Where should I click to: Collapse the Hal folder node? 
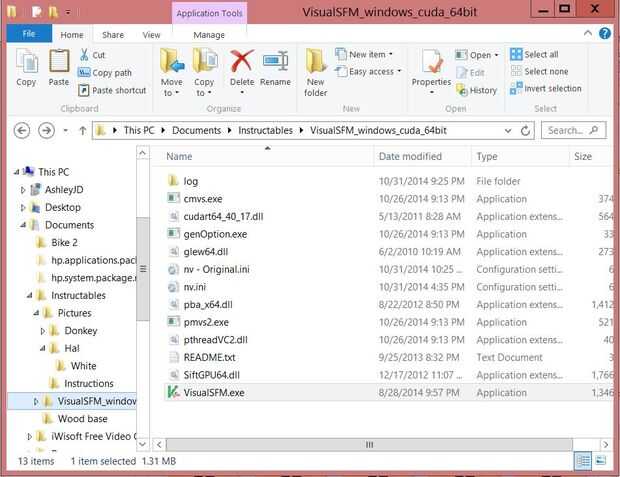point(42,348)
